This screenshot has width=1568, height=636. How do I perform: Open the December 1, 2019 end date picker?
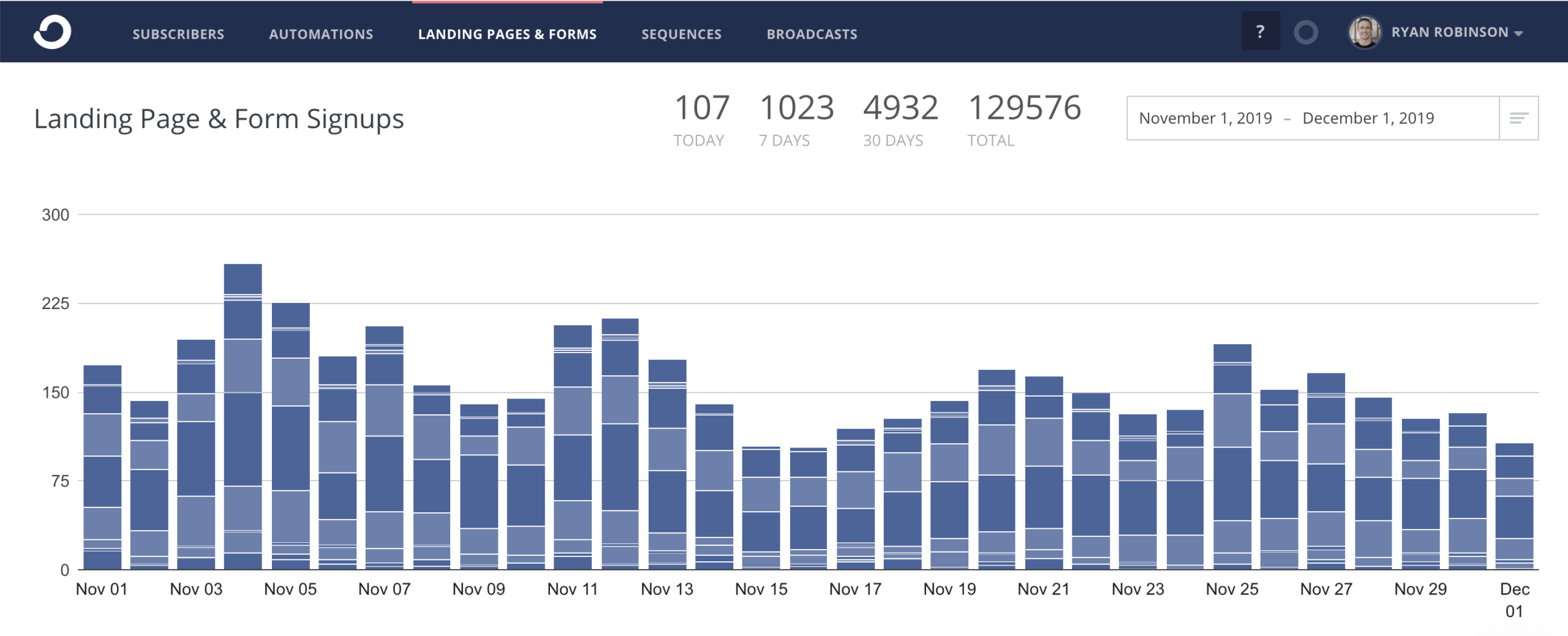click(1368, 118)
